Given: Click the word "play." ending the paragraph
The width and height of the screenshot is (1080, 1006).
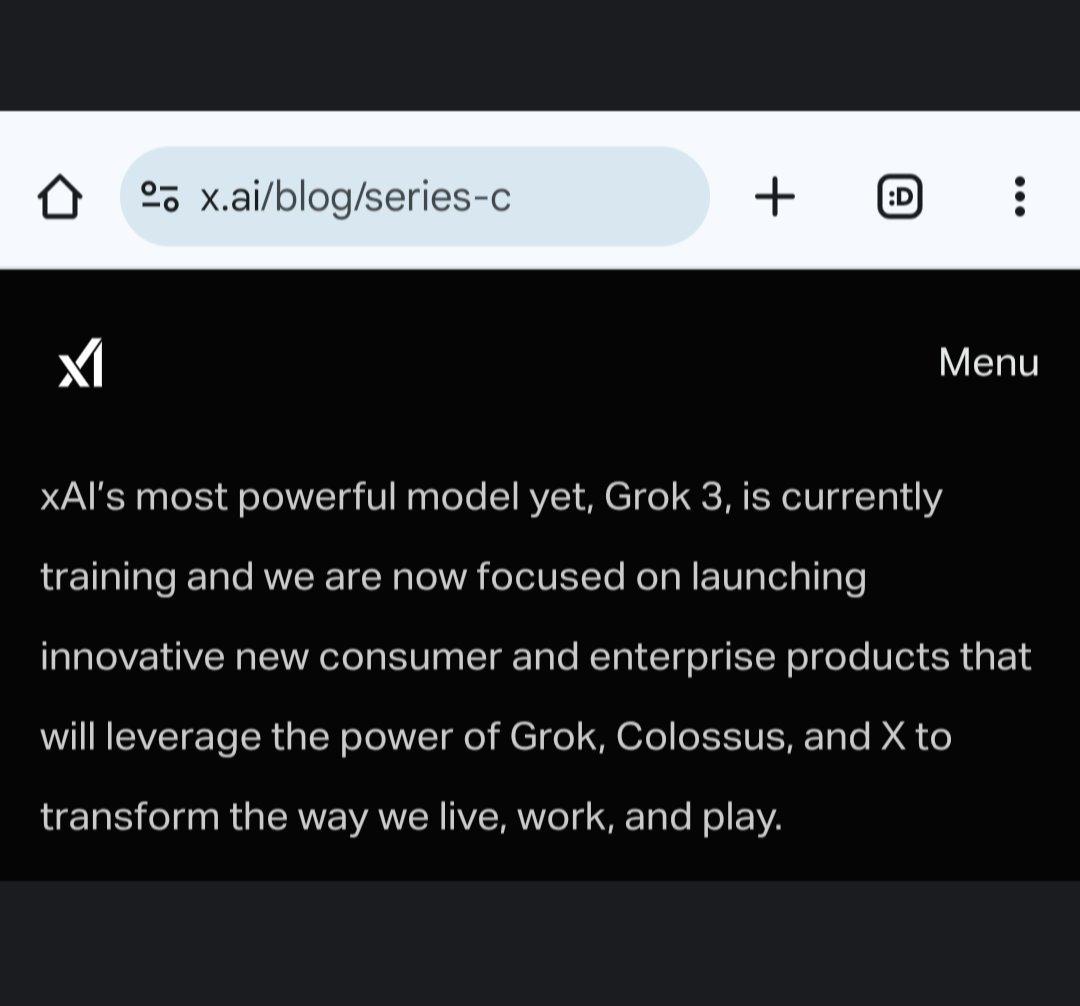Looking at the screenshot, I should coord(742,818).
